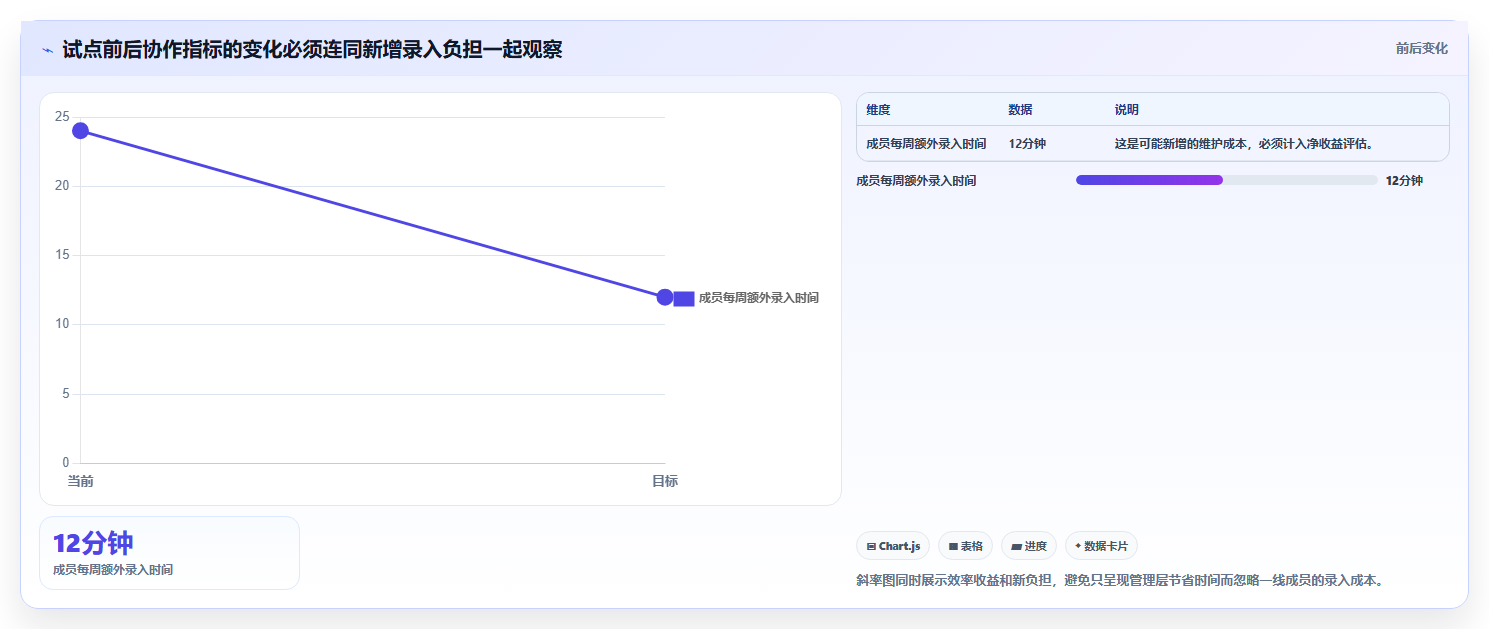
Task: Select the 当前 data point on the chart
Action: pos(80,130)
